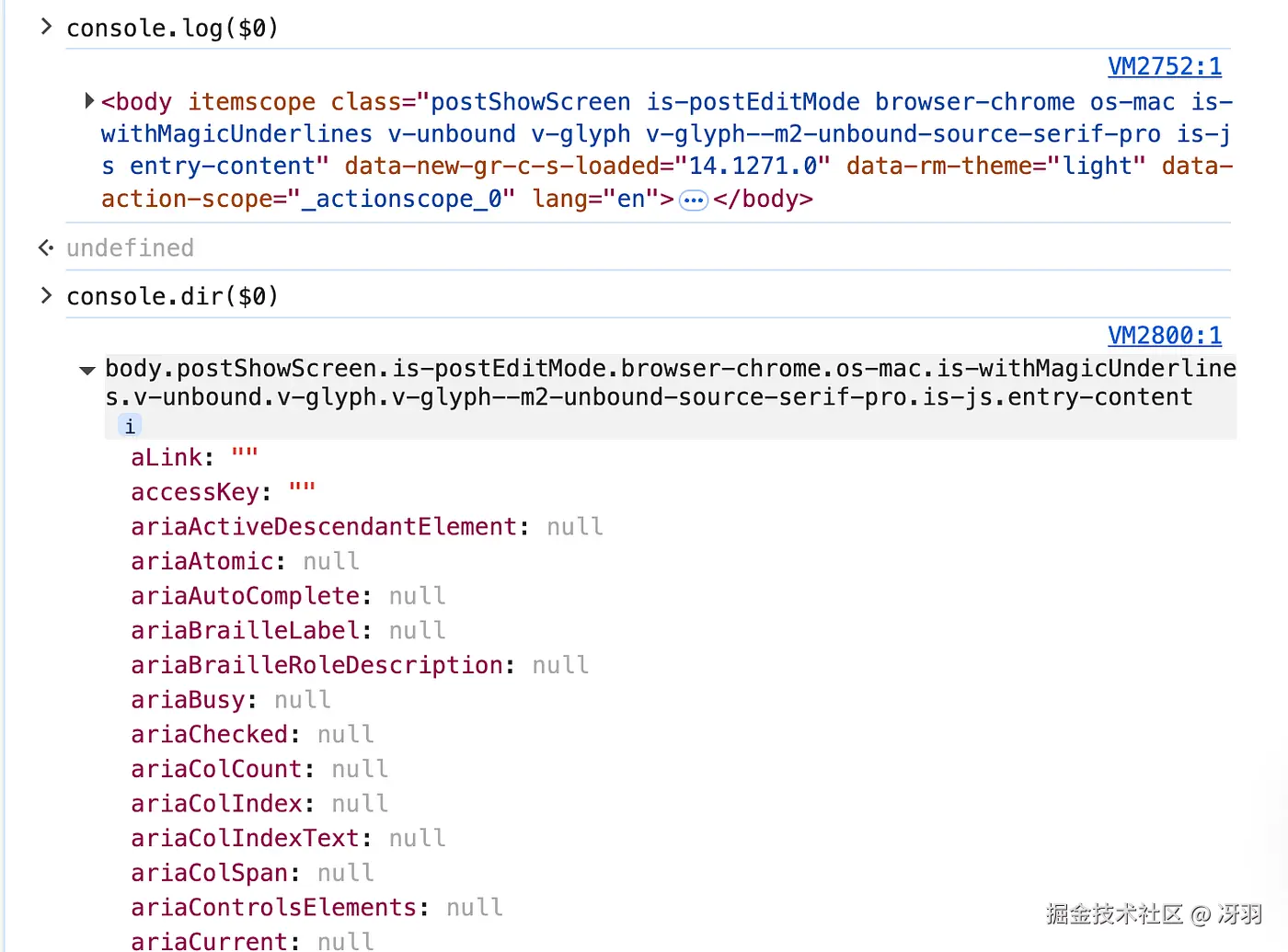The width and height of the screenshot is (1288, 952).
Task: Click the lang="en" attribute
Action: (x=595, y=199)
